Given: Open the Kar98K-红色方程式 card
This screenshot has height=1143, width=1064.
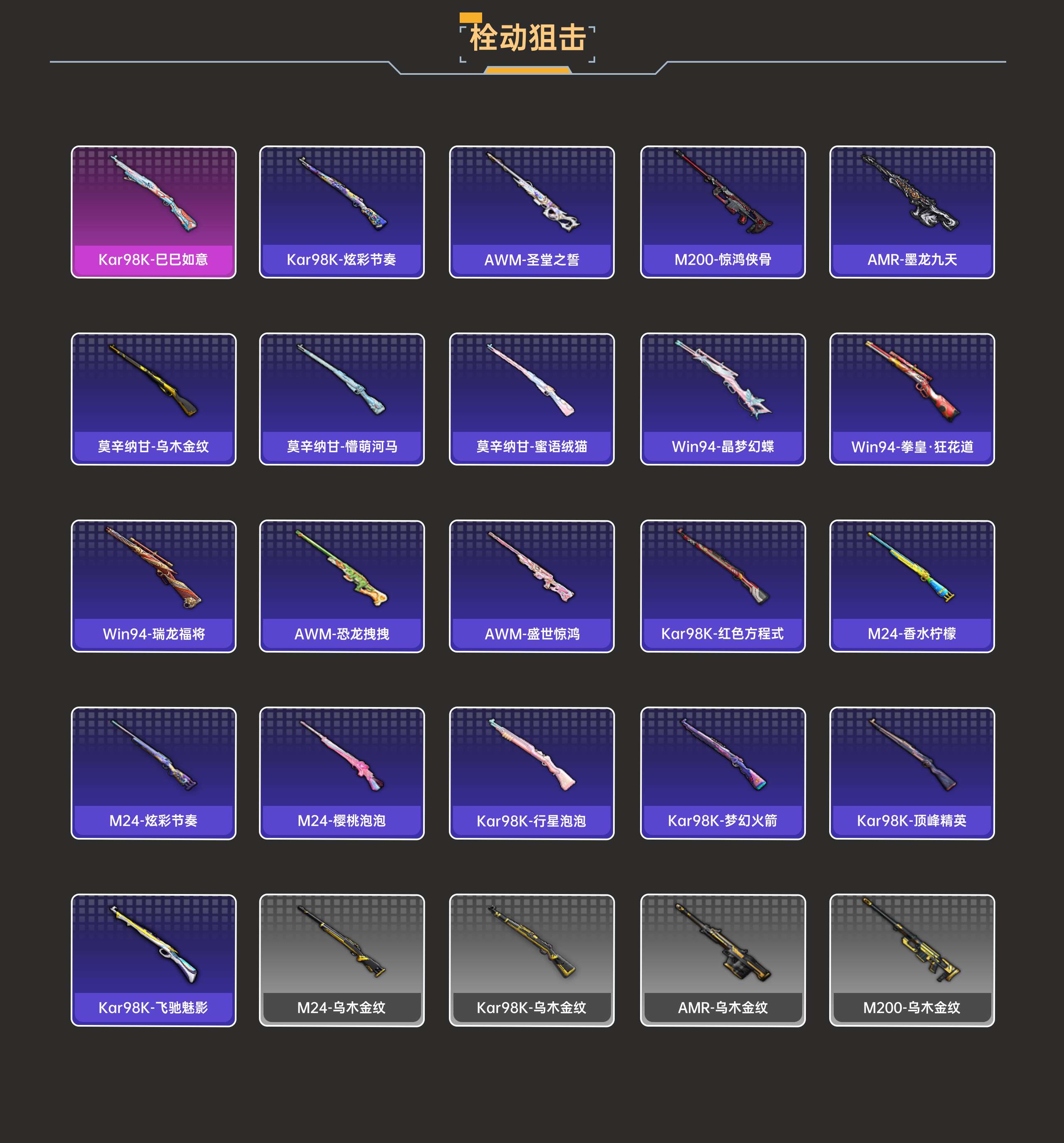Looking at the screenshot, I should tap(722, 586).
